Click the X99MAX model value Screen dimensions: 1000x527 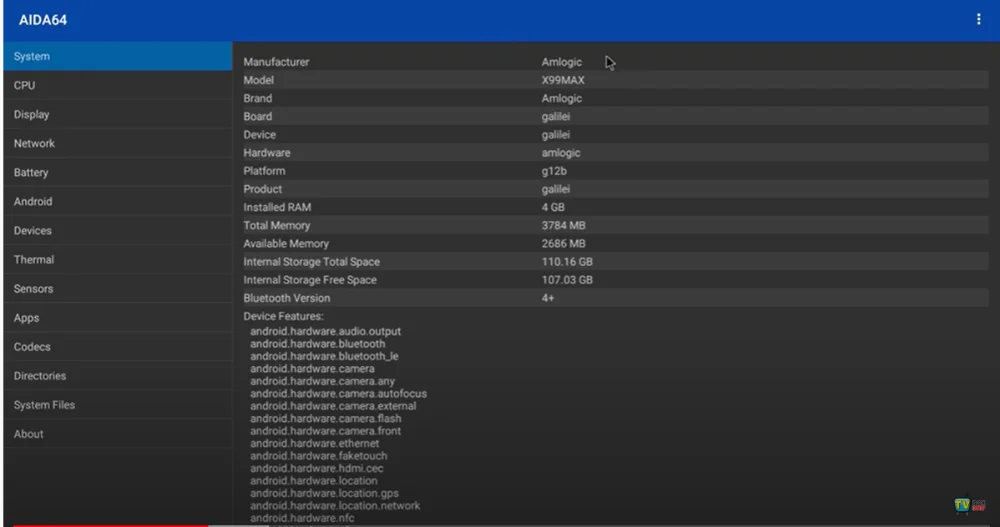563,80
